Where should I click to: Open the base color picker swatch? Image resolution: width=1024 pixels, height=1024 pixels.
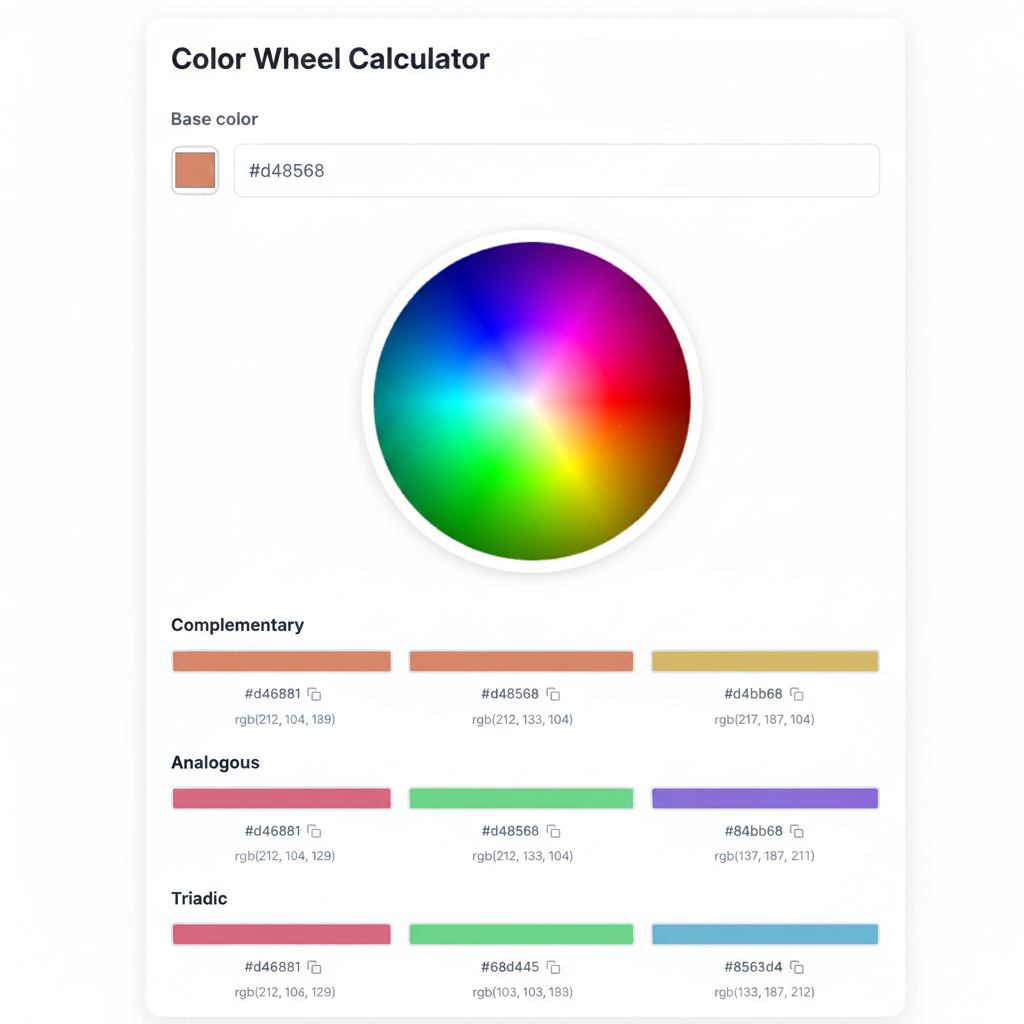[x=195, y=170]
